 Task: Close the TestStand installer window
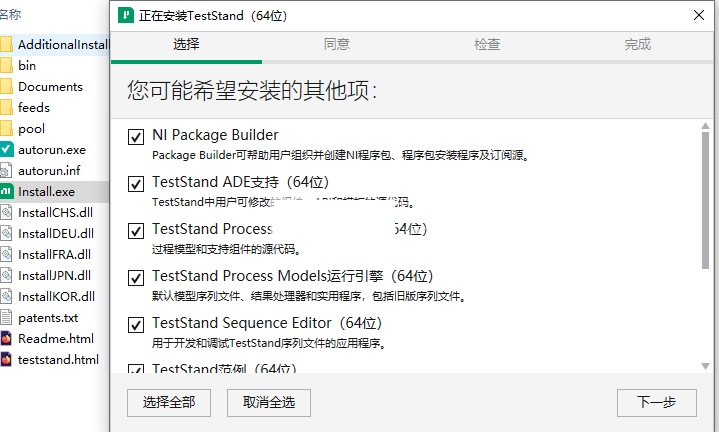[699, 16]
